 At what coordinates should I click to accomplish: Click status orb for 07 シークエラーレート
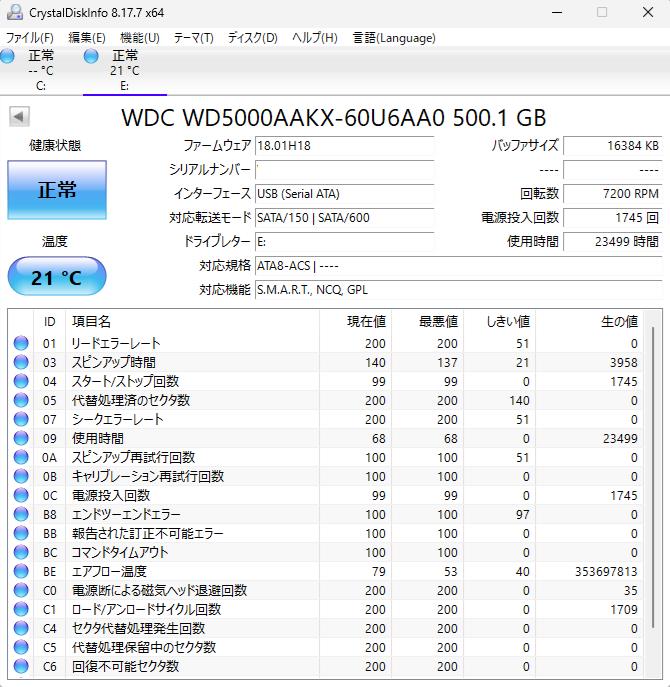coord(21,419)
